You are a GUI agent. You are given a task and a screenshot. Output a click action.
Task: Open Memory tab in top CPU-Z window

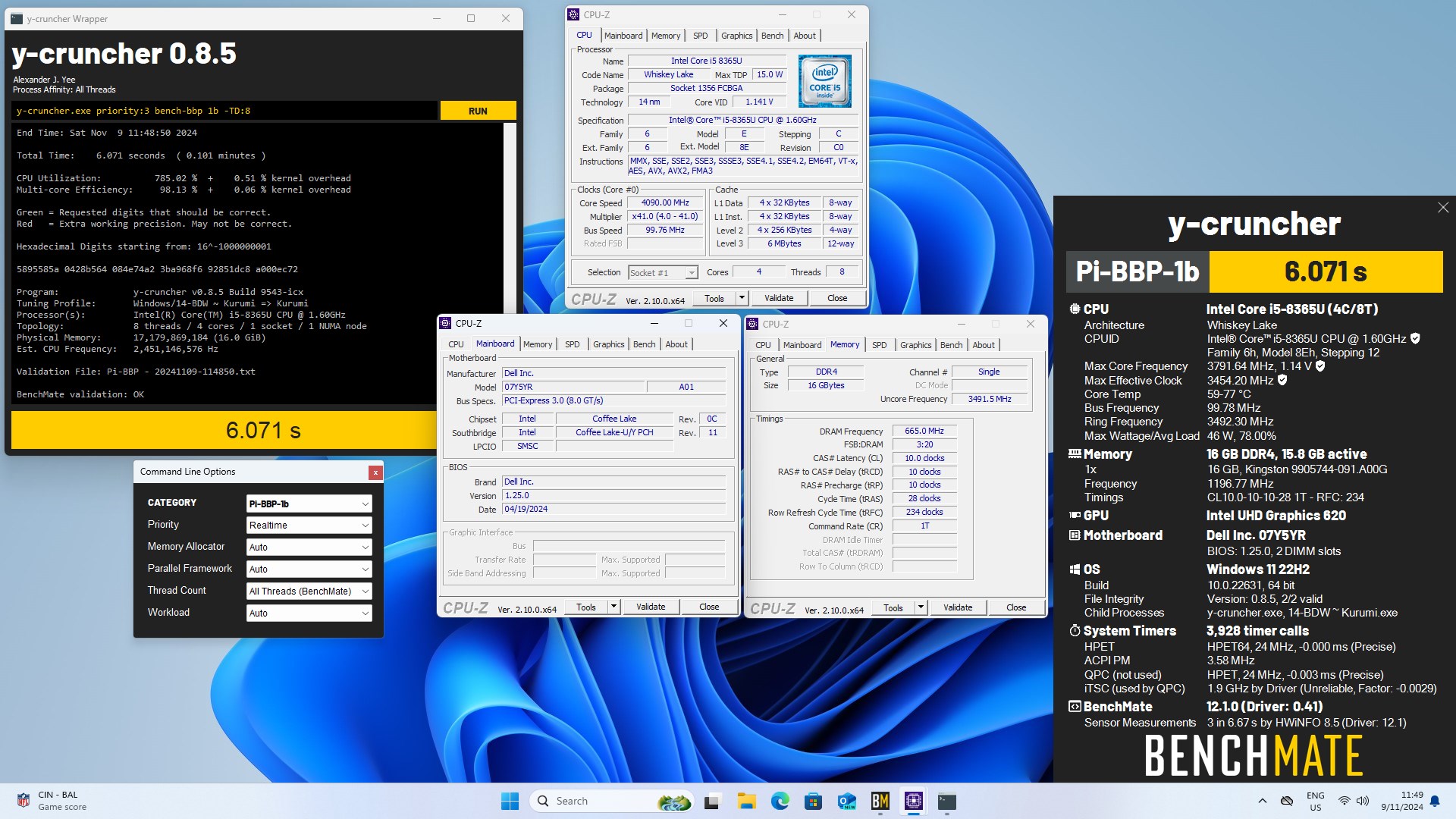666,36
